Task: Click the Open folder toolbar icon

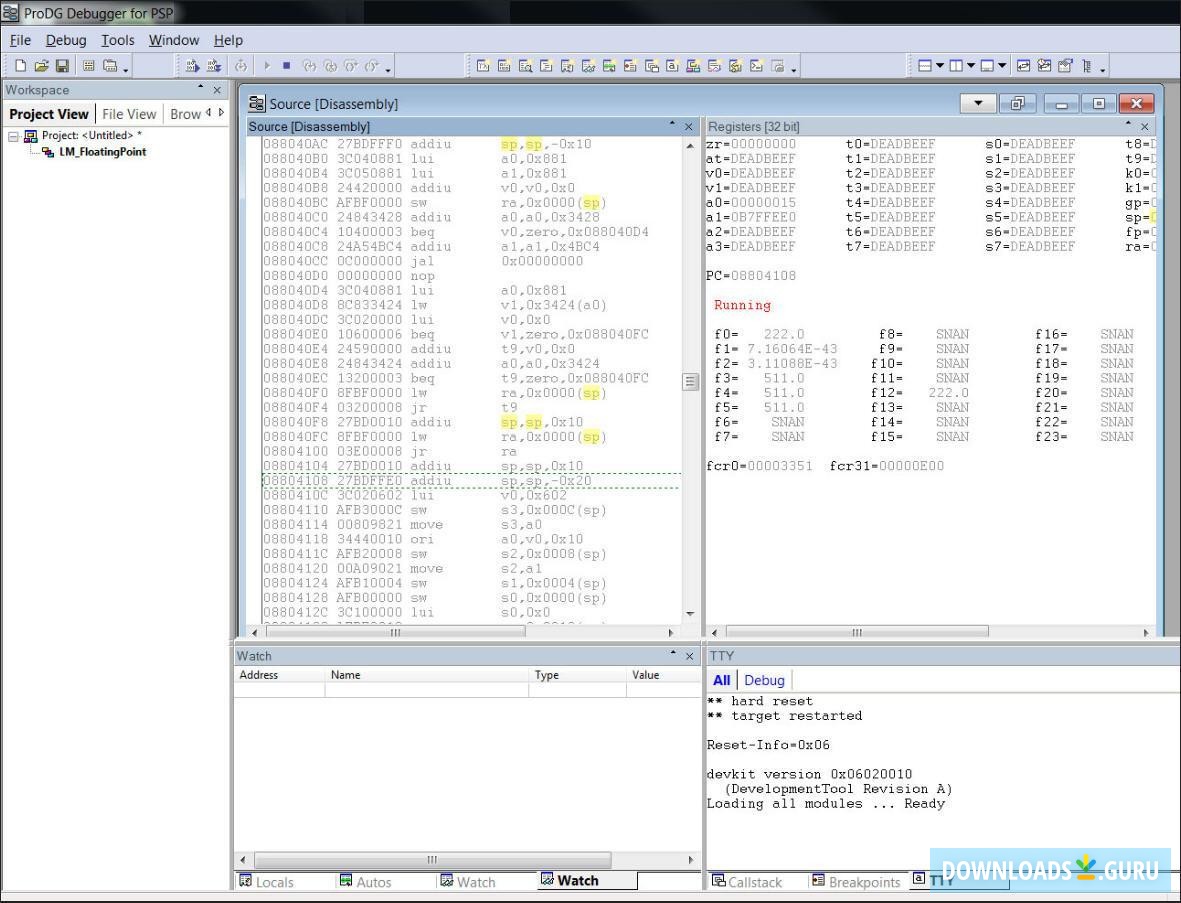Action: pos(41,66)
